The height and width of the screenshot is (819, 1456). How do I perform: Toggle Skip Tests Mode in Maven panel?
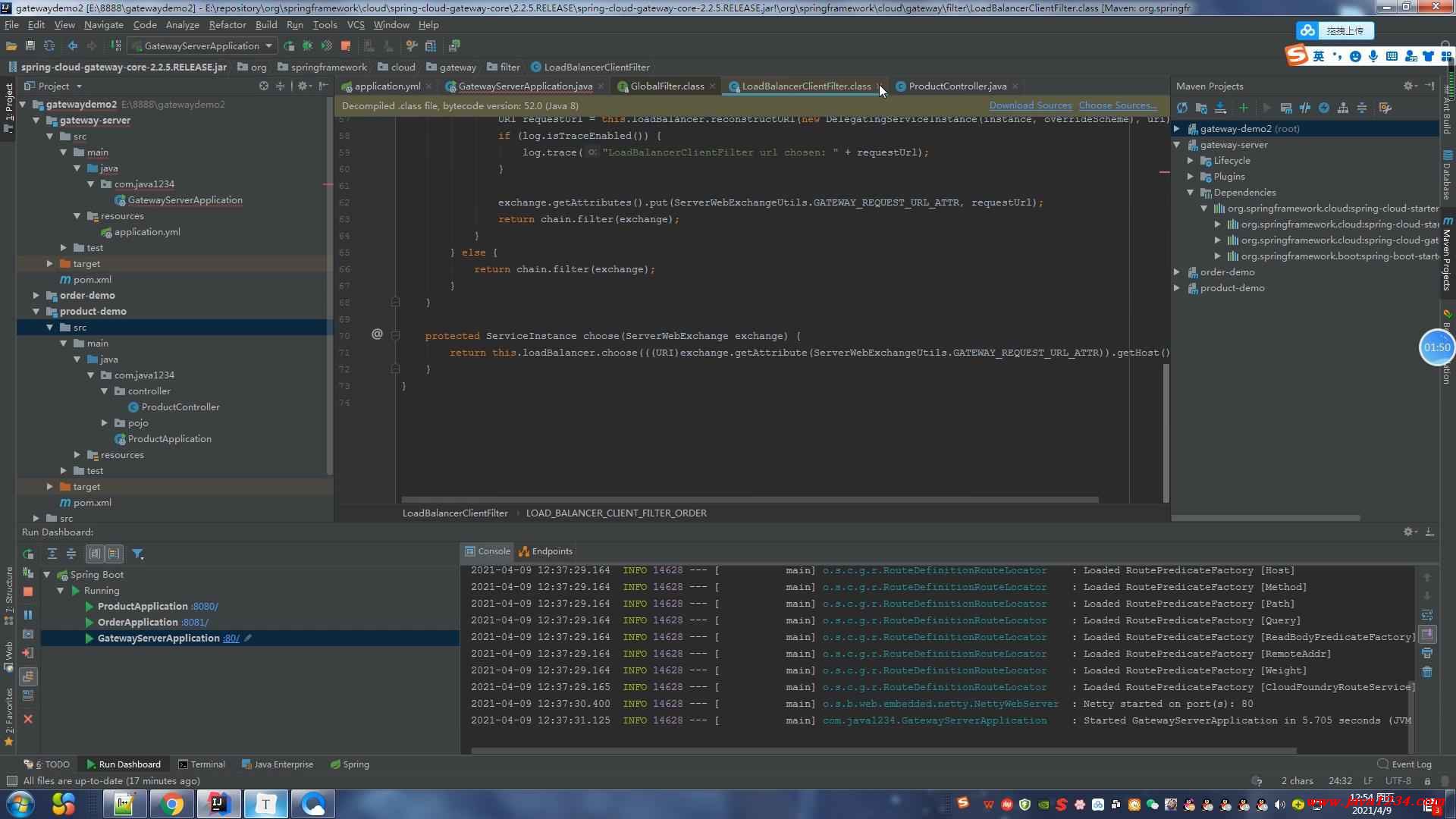pos(1324,108)
